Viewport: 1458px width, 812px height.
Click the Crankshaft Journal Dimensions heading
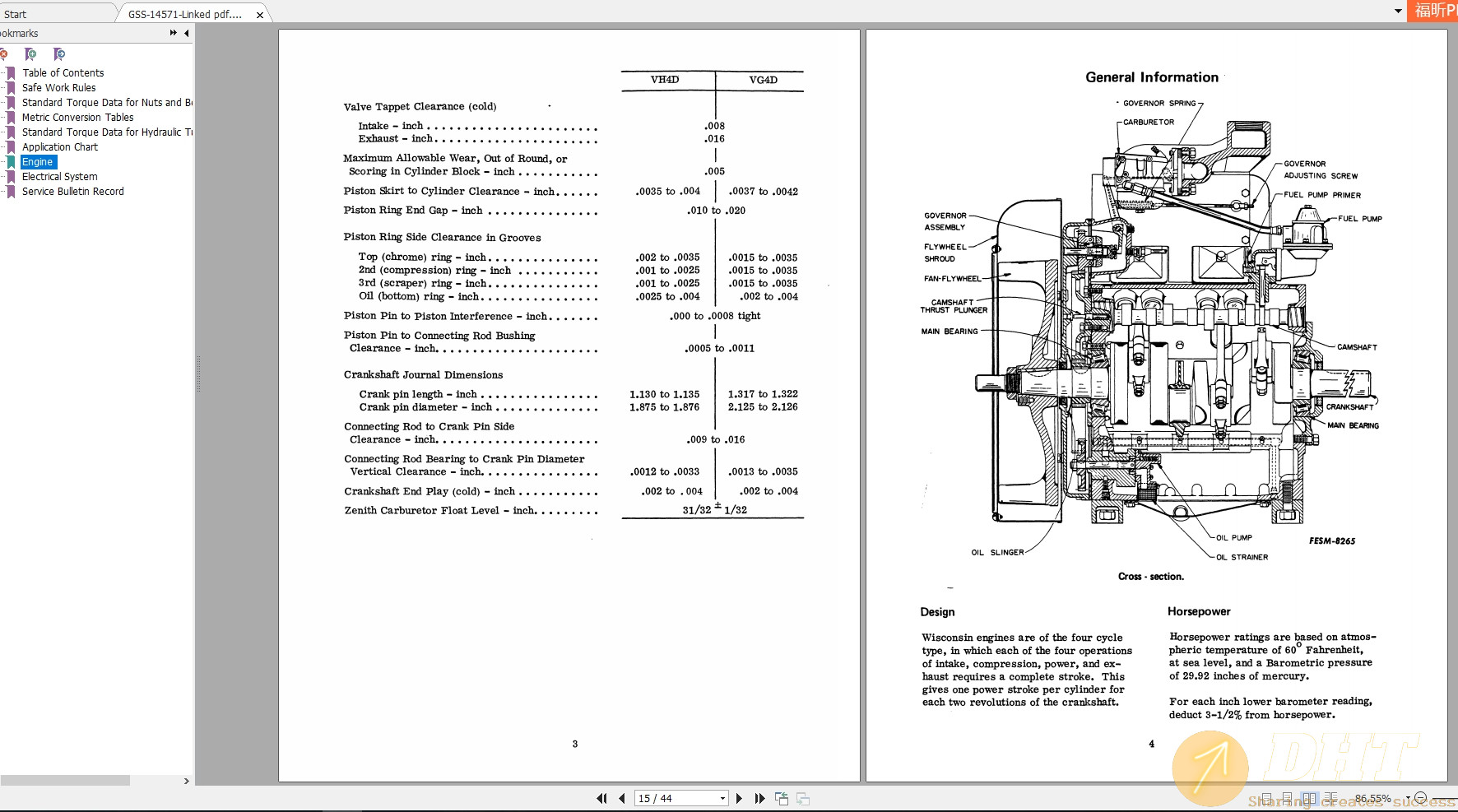tap(423, 375)
